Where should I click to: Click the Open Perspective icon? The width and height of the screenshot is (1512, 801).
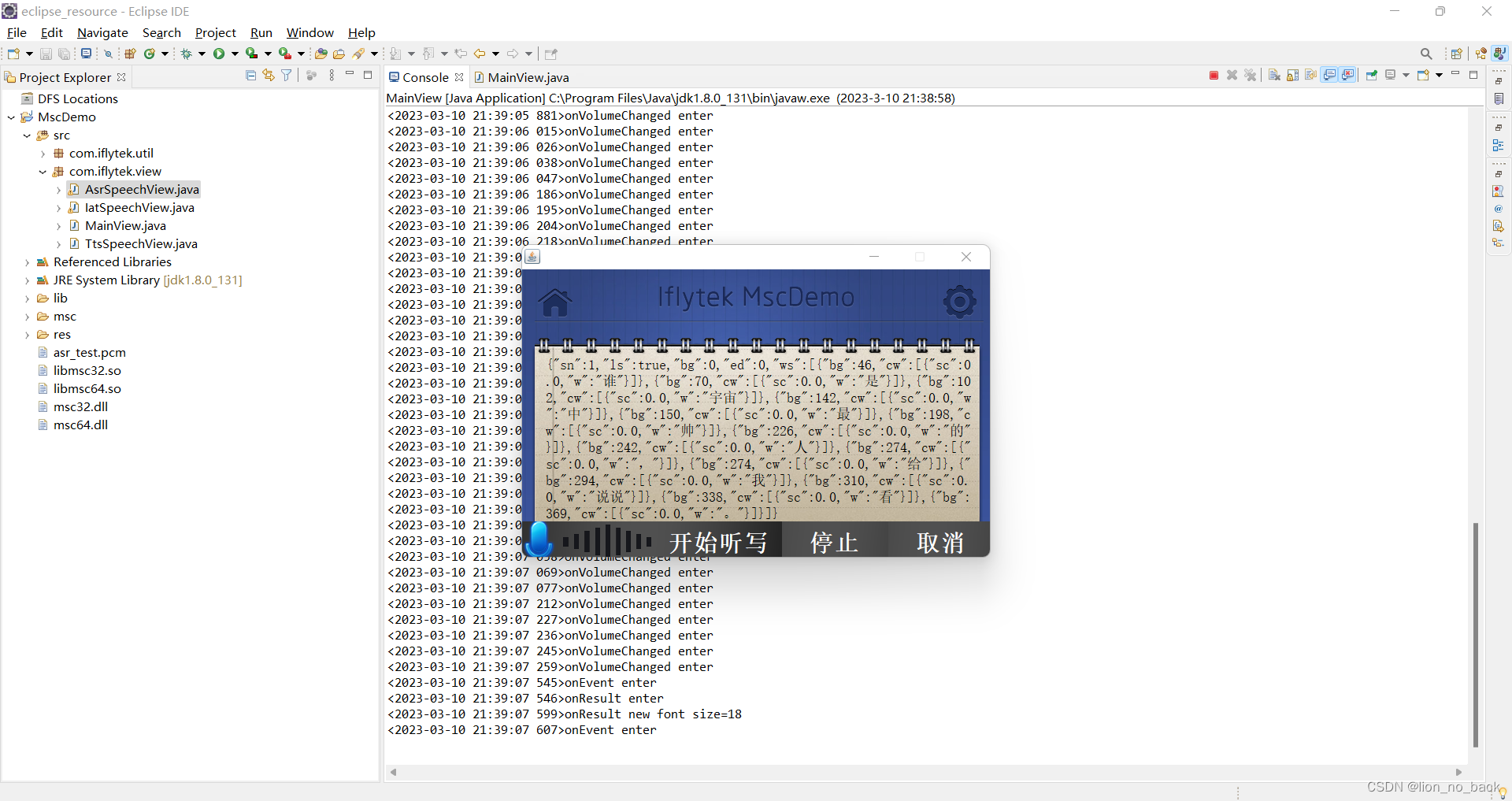click(1456, 54)
